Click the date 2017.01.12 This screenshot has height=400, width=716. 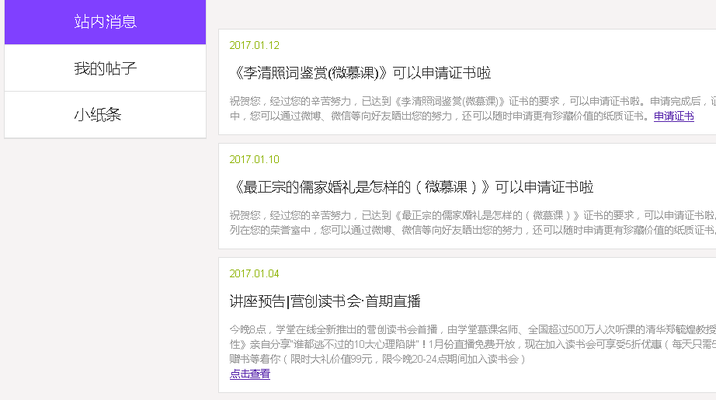click(x=254, y=45)
